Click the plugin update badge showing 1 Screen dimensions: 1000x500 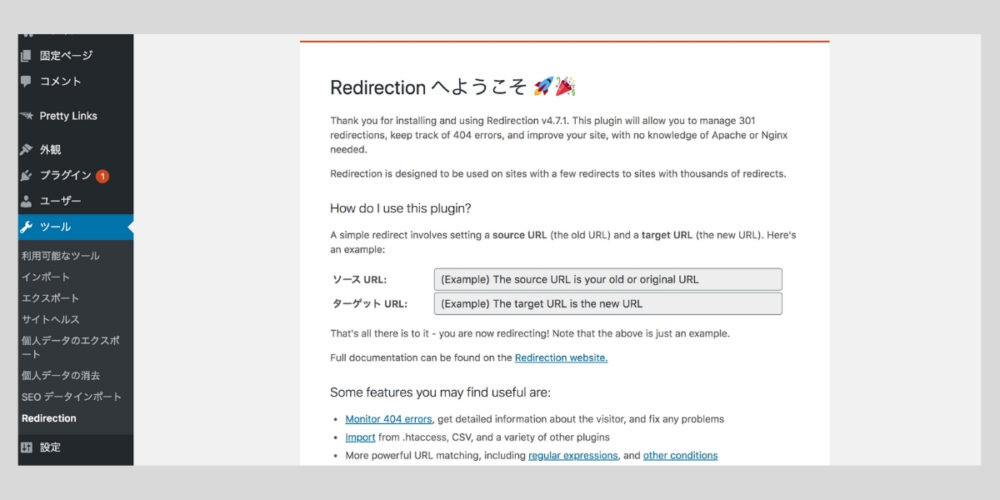point(102,176)
